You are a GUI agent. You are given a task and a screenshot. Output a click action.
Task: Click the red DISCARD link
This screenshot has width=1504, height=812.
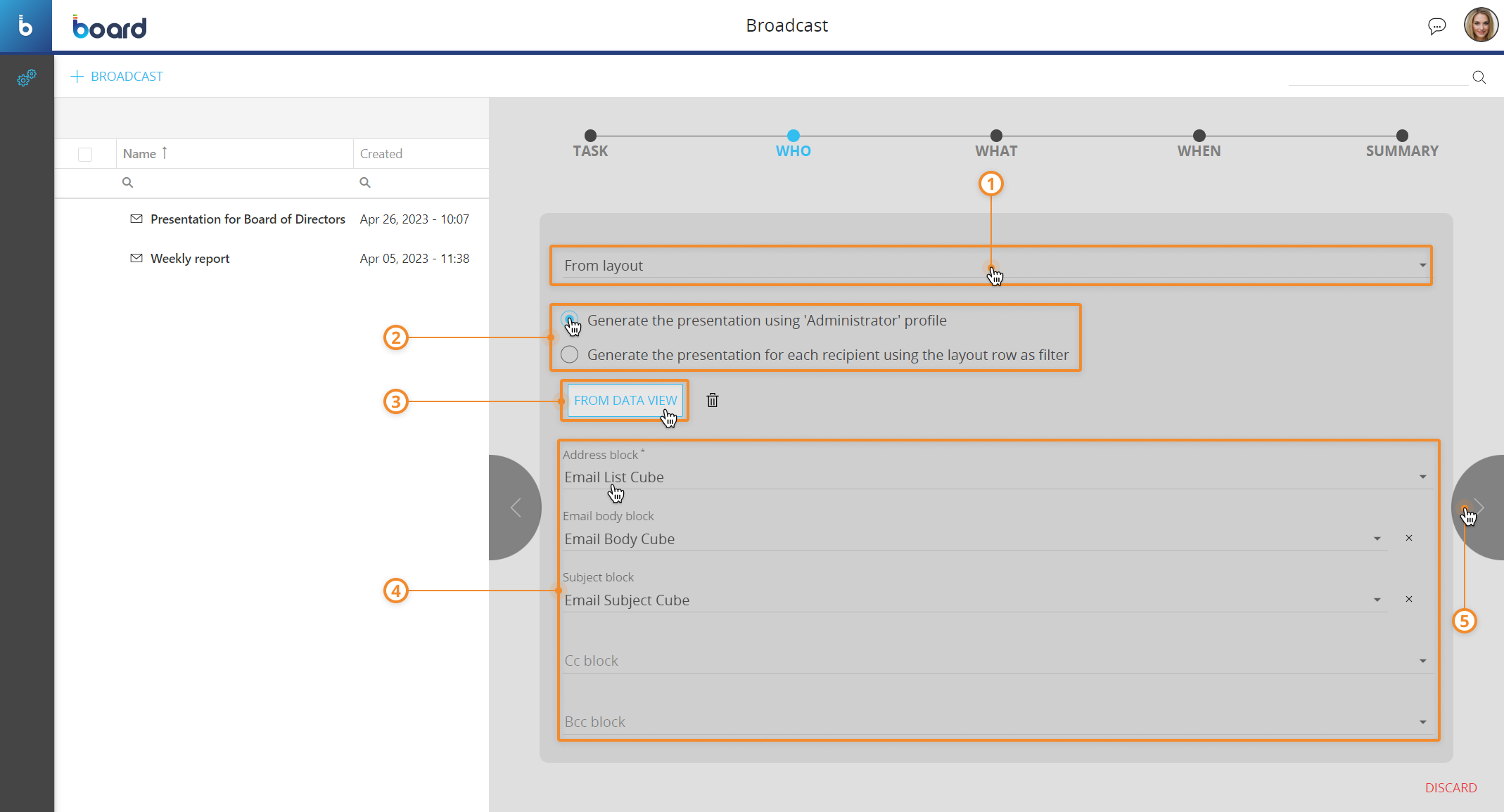[x=1451, y=788]
